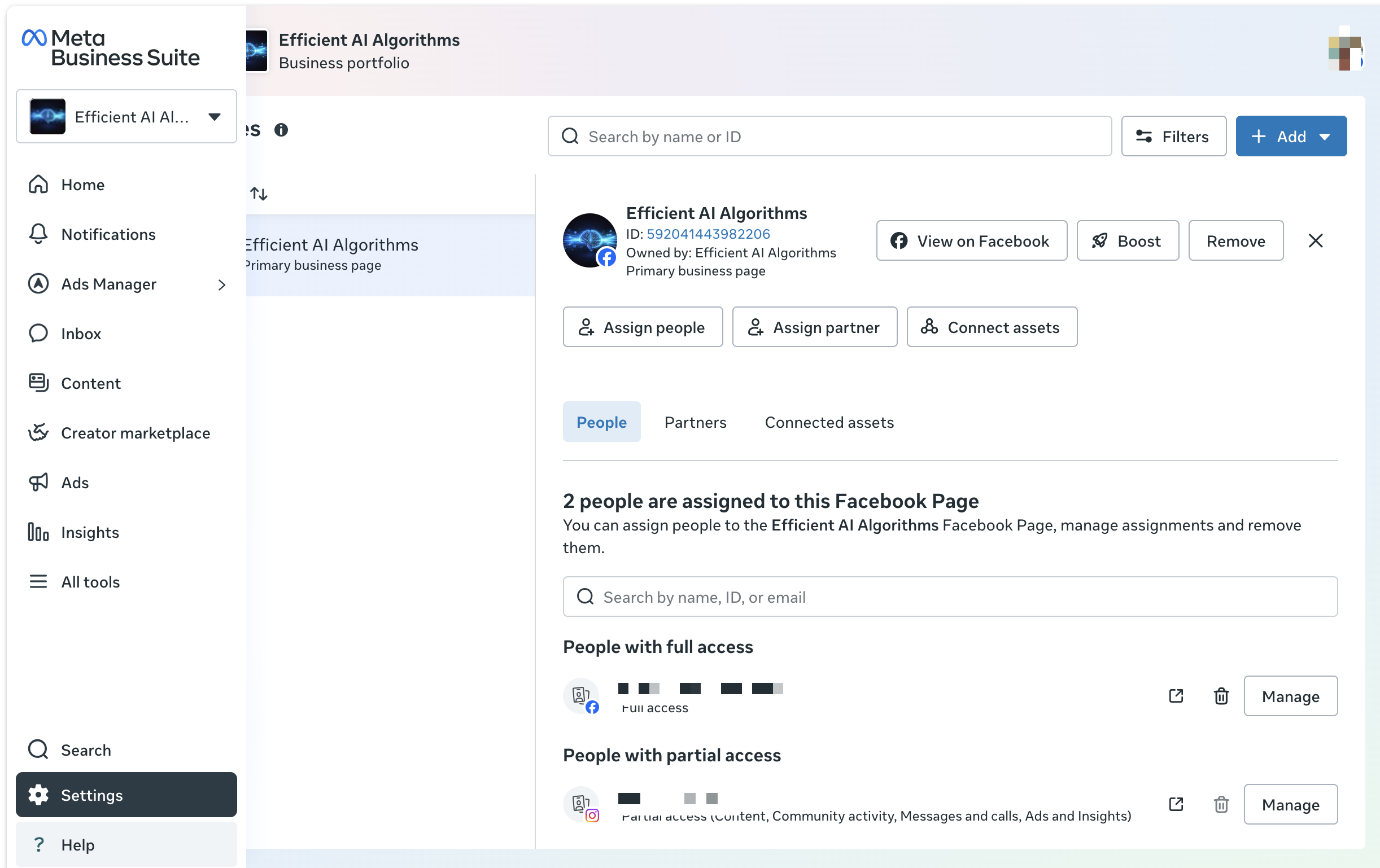Click the Ads Manager compass icon
1380x868 pixels.
tap(38, 284)
